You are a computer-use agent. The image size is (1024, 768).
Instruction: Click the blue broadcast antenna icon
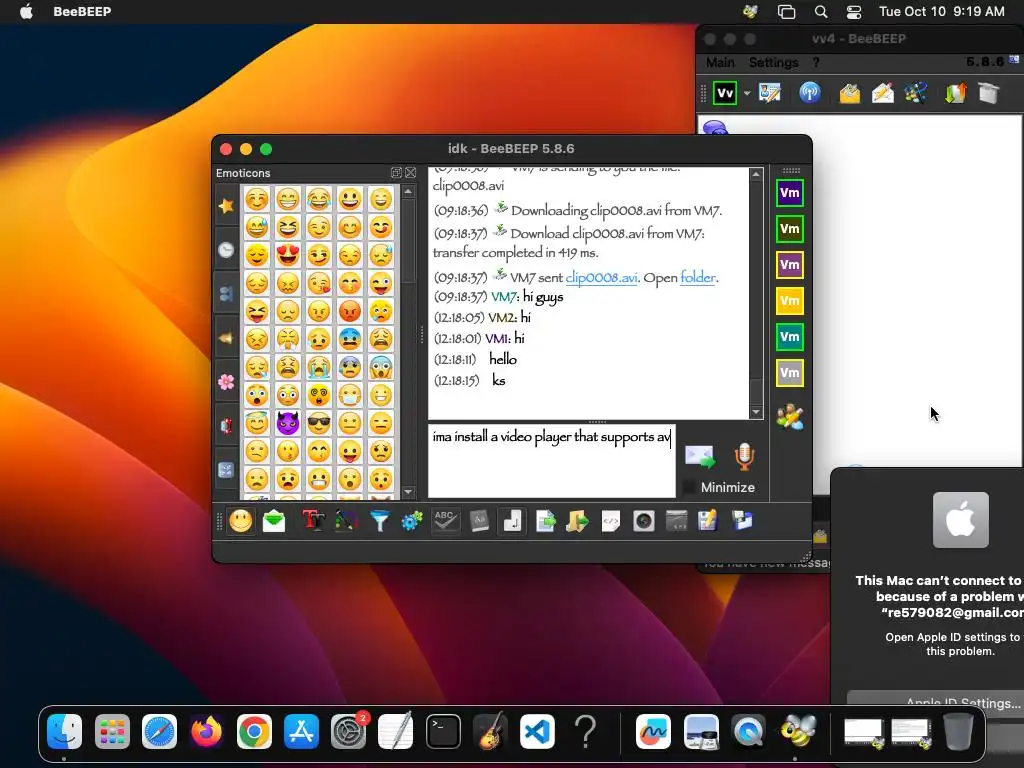pyautogui.click(x=810, y=93)
